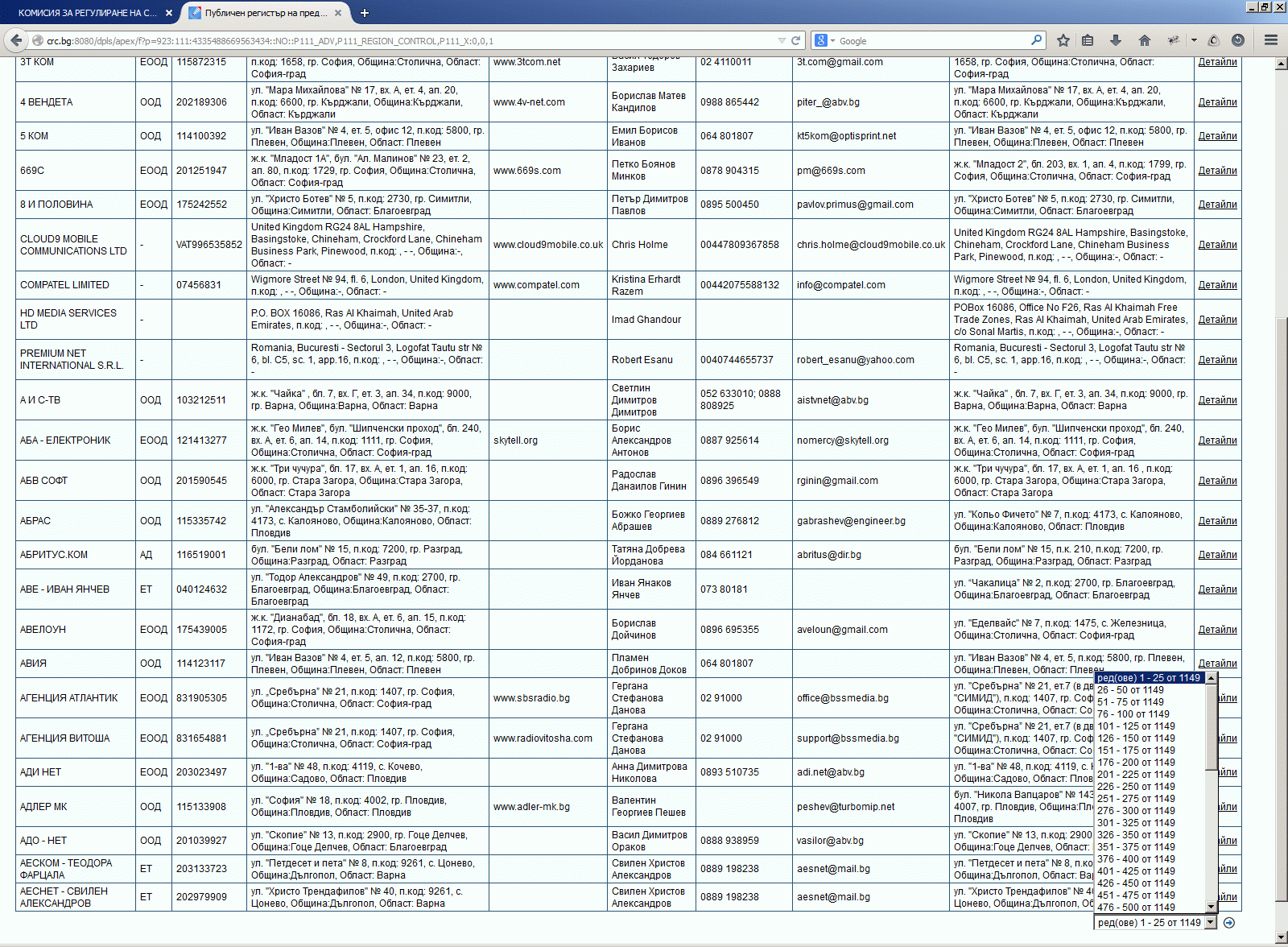Switch to the КОМИСИЯ ЗА РЕГУЛИРАНЕ tab
The width and height of the screenshot is (1288, 947).
click(88, 13)
